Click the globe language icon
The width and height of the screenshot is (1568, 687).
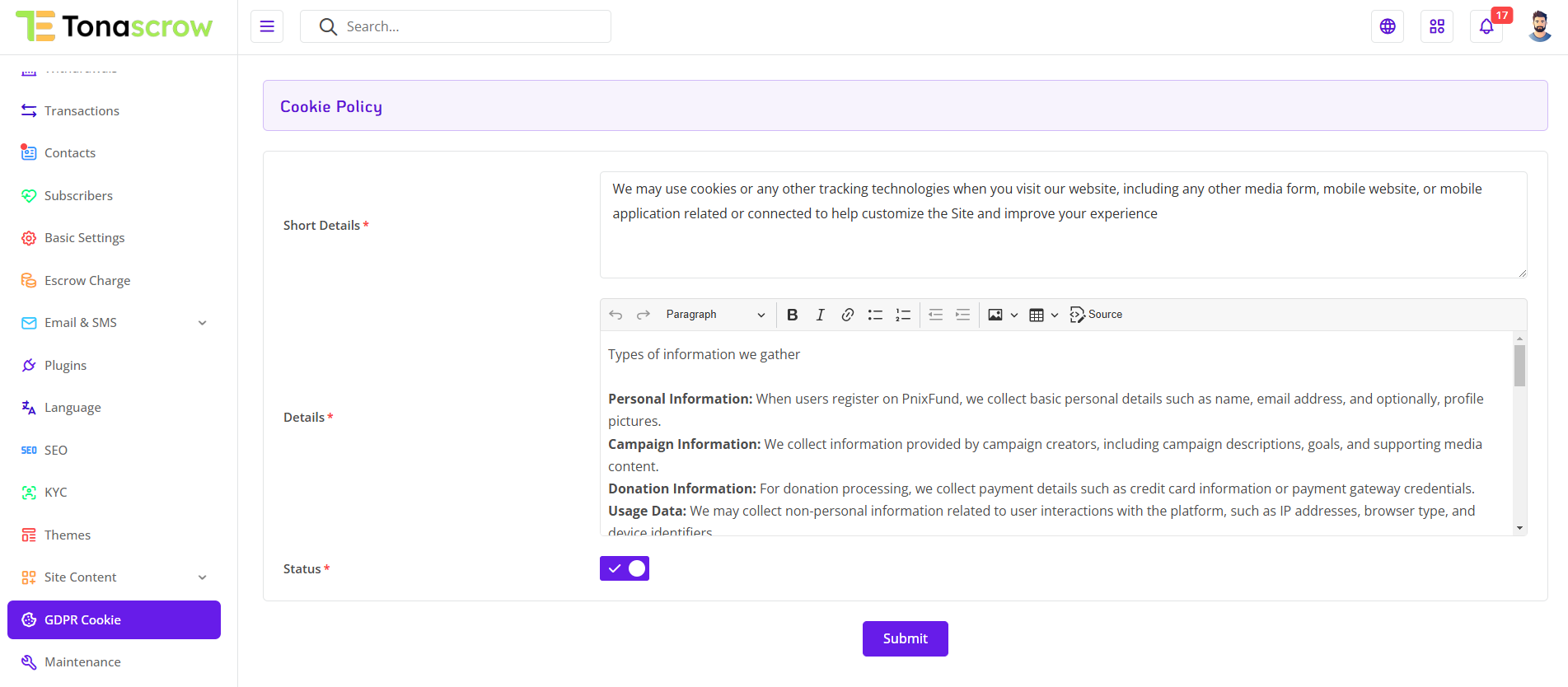[1388, 26]
